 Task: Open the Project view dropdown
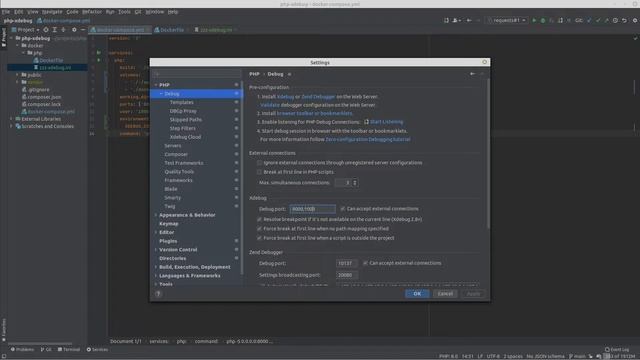pos(25,30)
